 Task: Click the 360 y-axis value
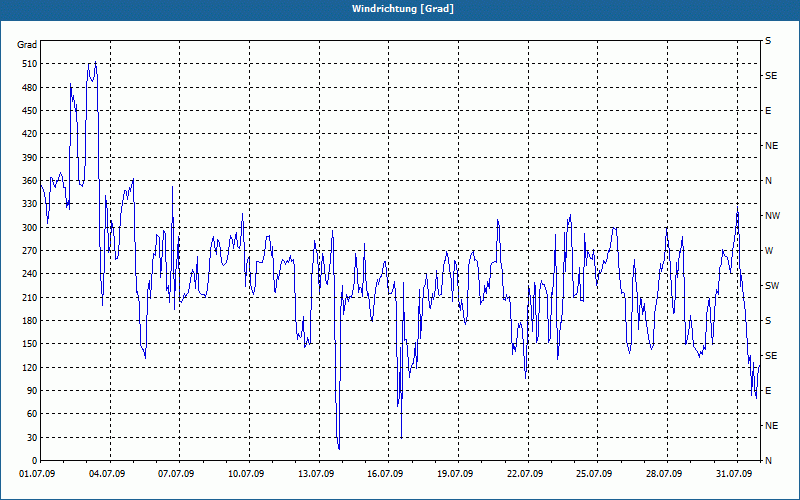30,181
